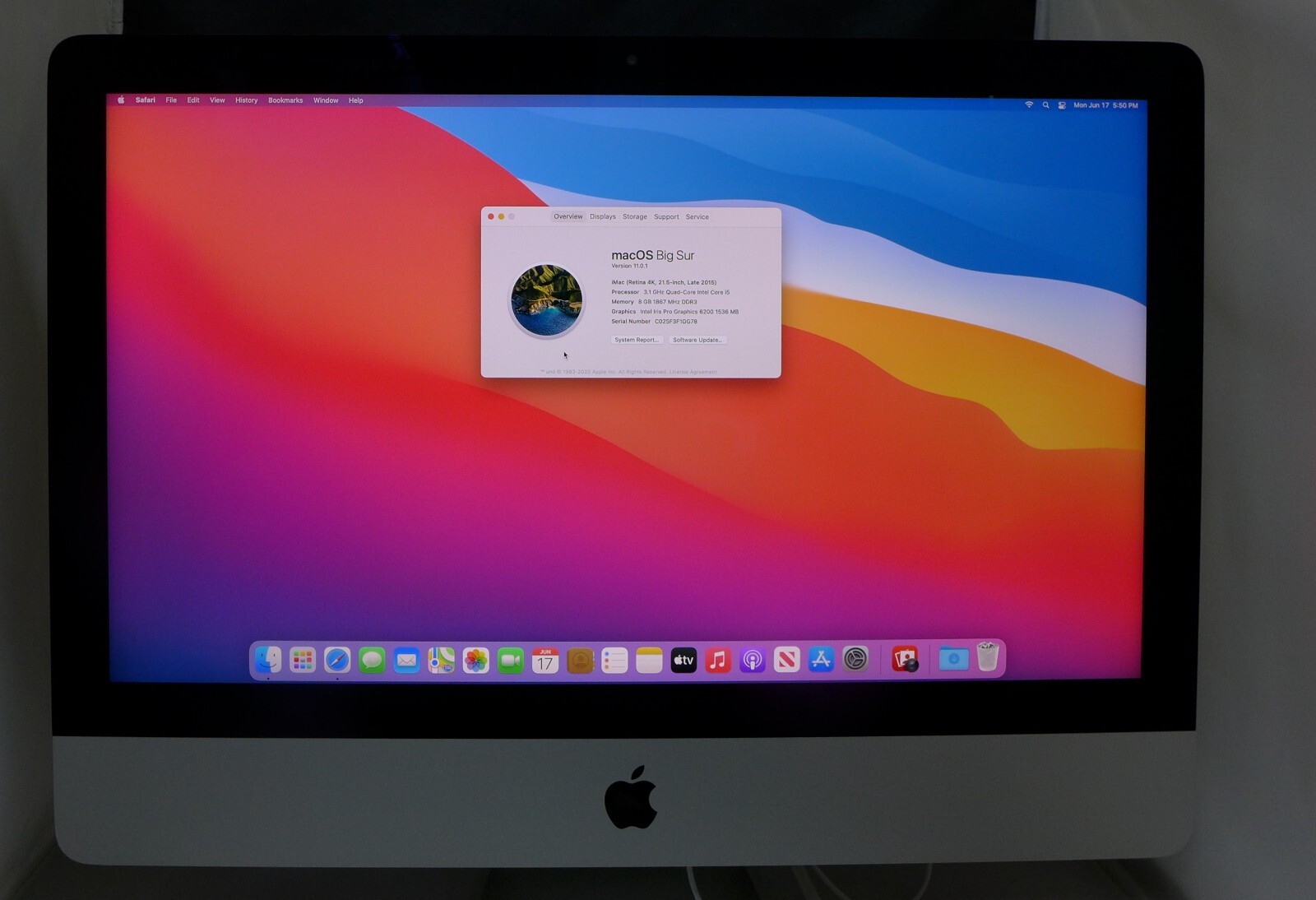This screenshot has width=1316, height=900.
Task: Switch to the Displays tab
Action: tap(603, 216)
